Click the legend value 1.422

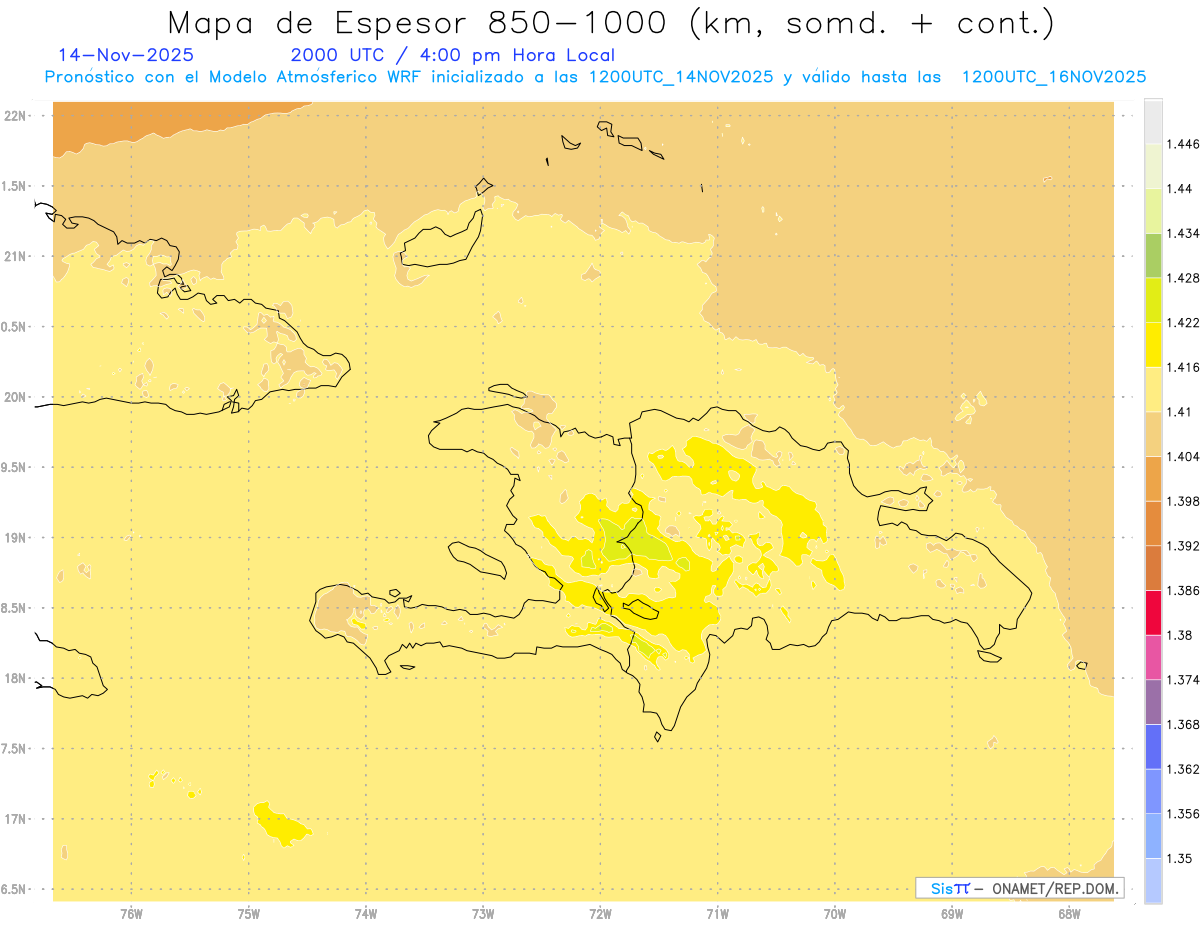pos(1184,322)
